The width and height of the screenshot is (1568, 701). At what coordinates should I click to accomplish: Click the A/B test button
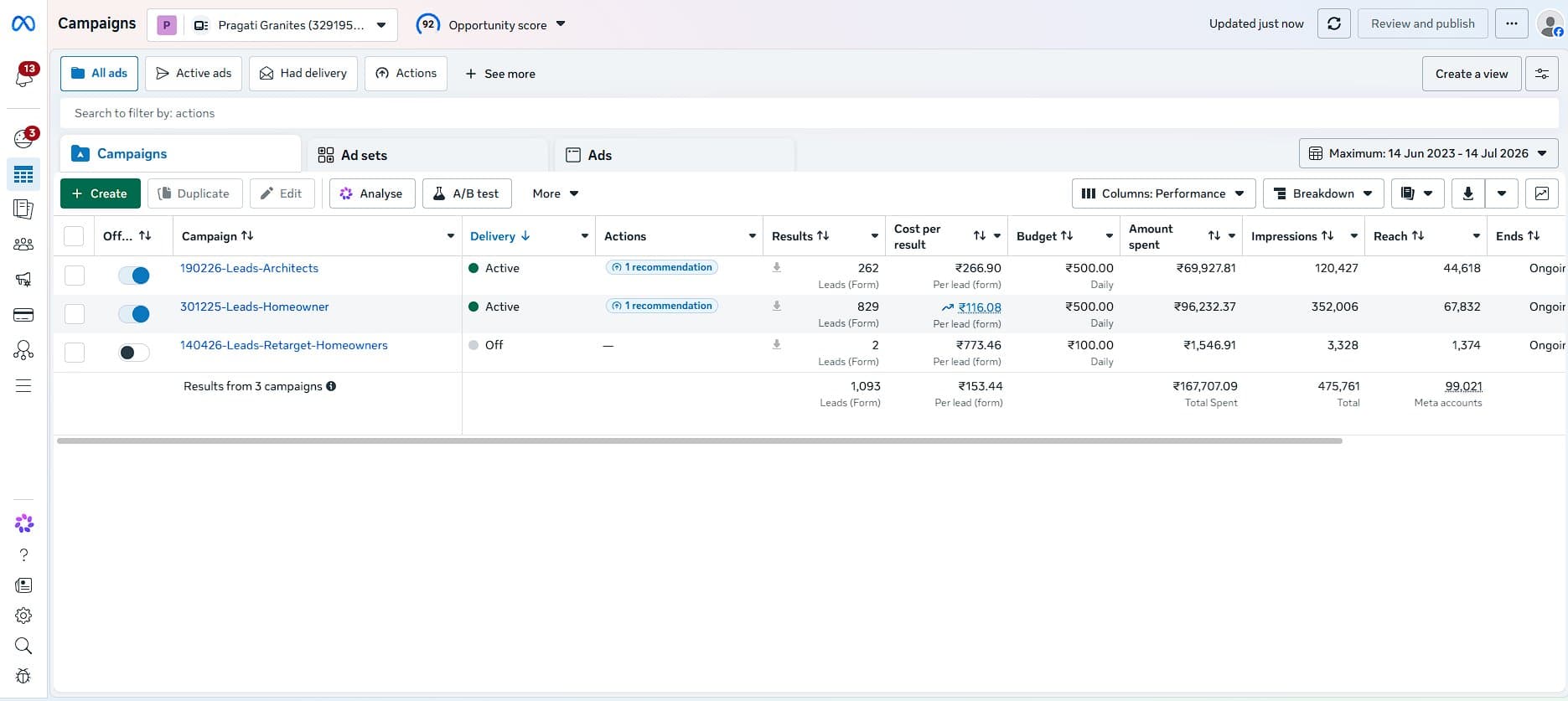pos(467,193)
